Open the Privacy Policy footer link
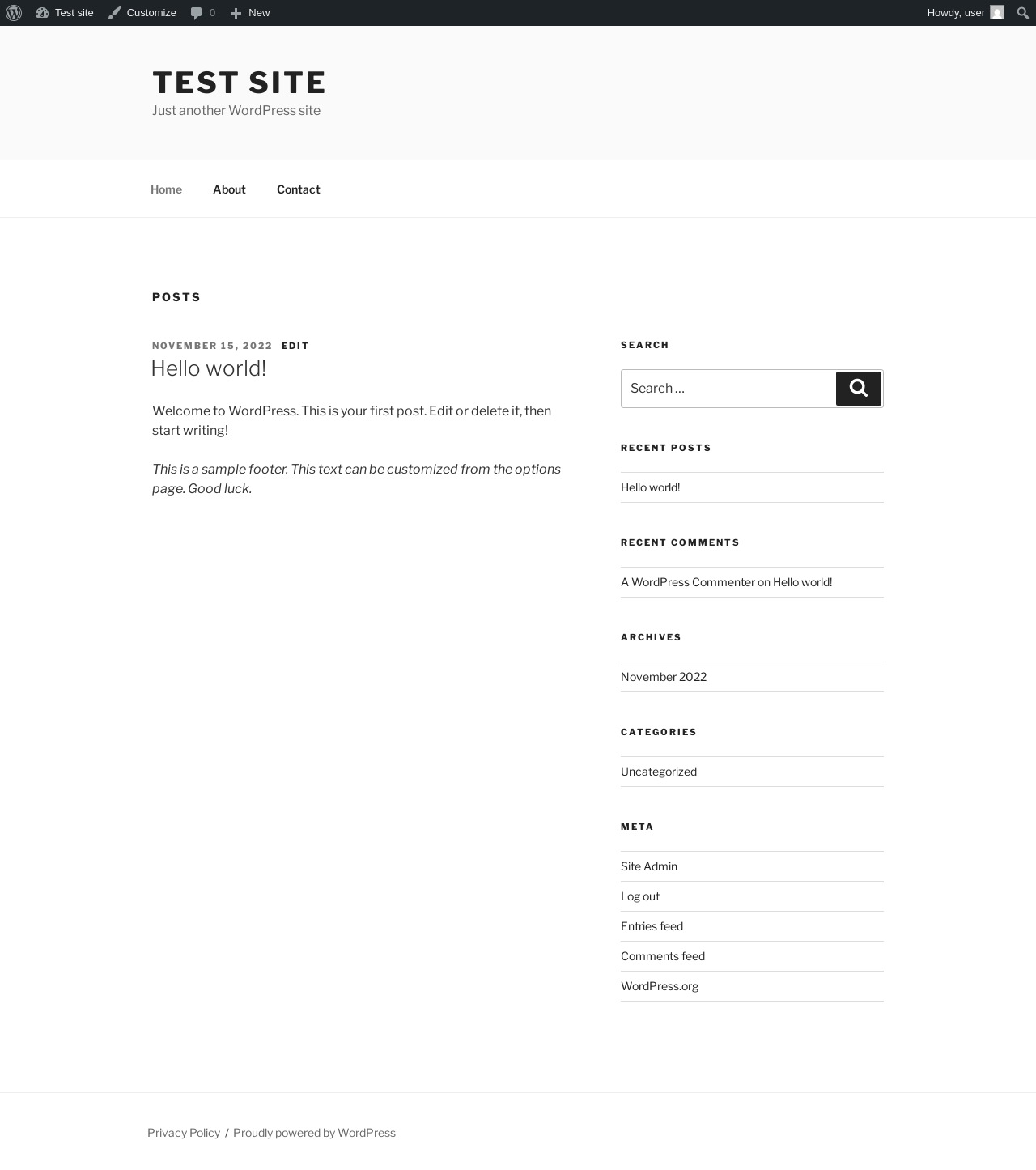 (184, 1133)
